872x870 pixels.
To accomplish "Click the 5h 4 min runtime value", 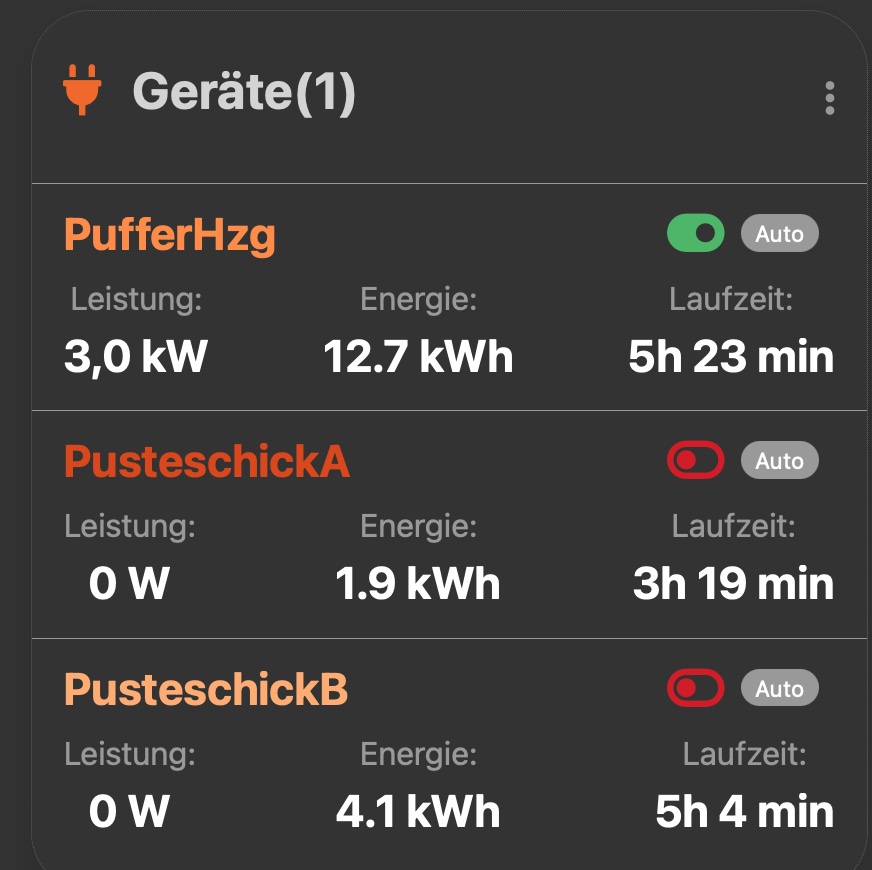I will coord(744,812).
